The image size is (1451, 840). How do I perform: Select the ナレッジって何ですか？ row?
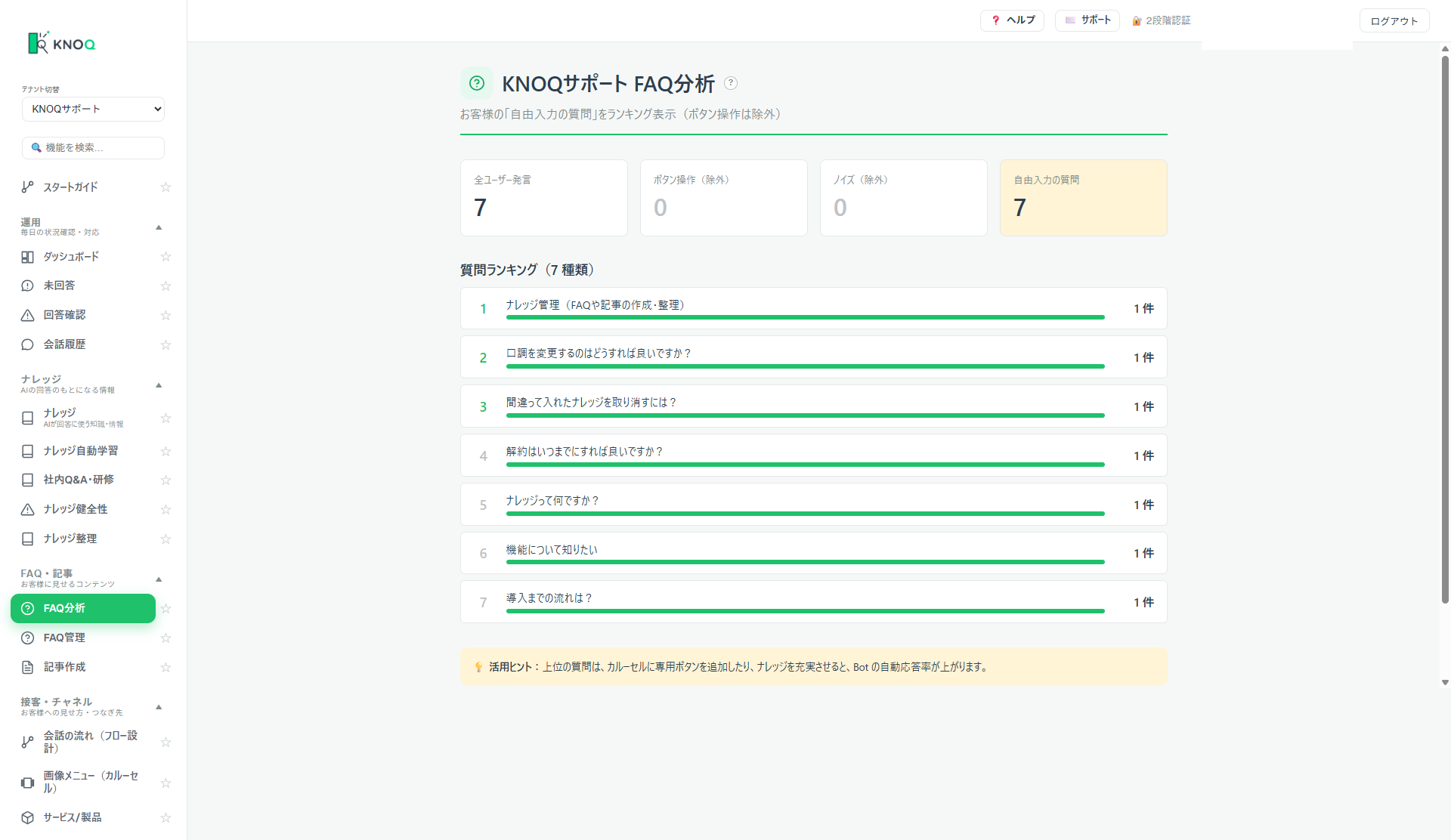[814, 505]
